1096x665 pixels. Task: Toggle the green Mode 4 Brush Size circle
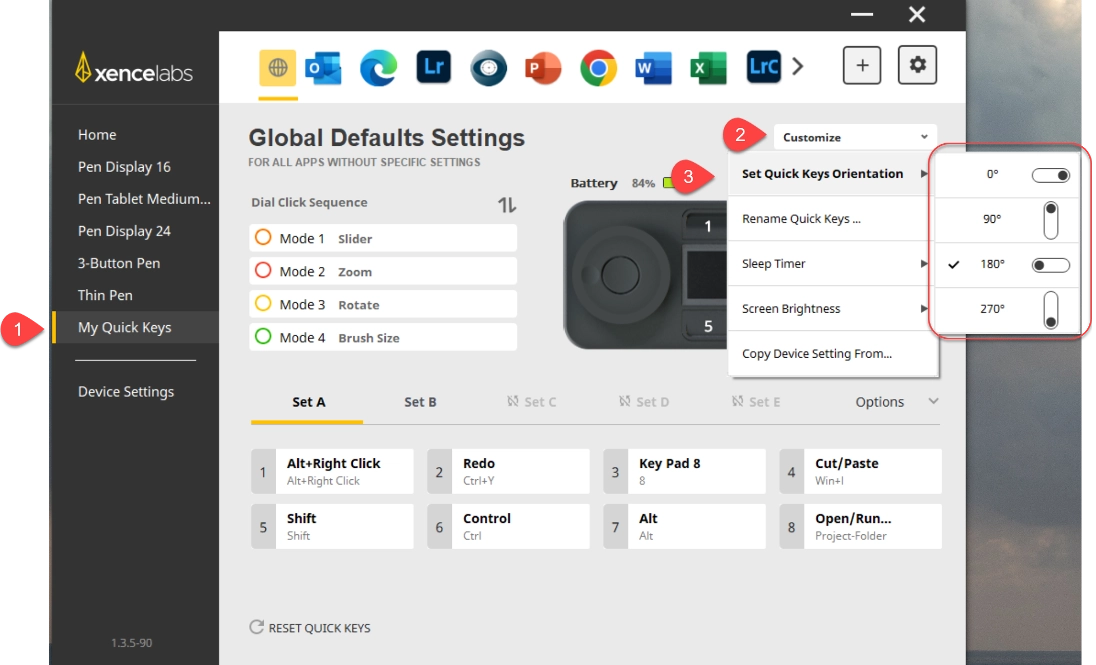263,336
